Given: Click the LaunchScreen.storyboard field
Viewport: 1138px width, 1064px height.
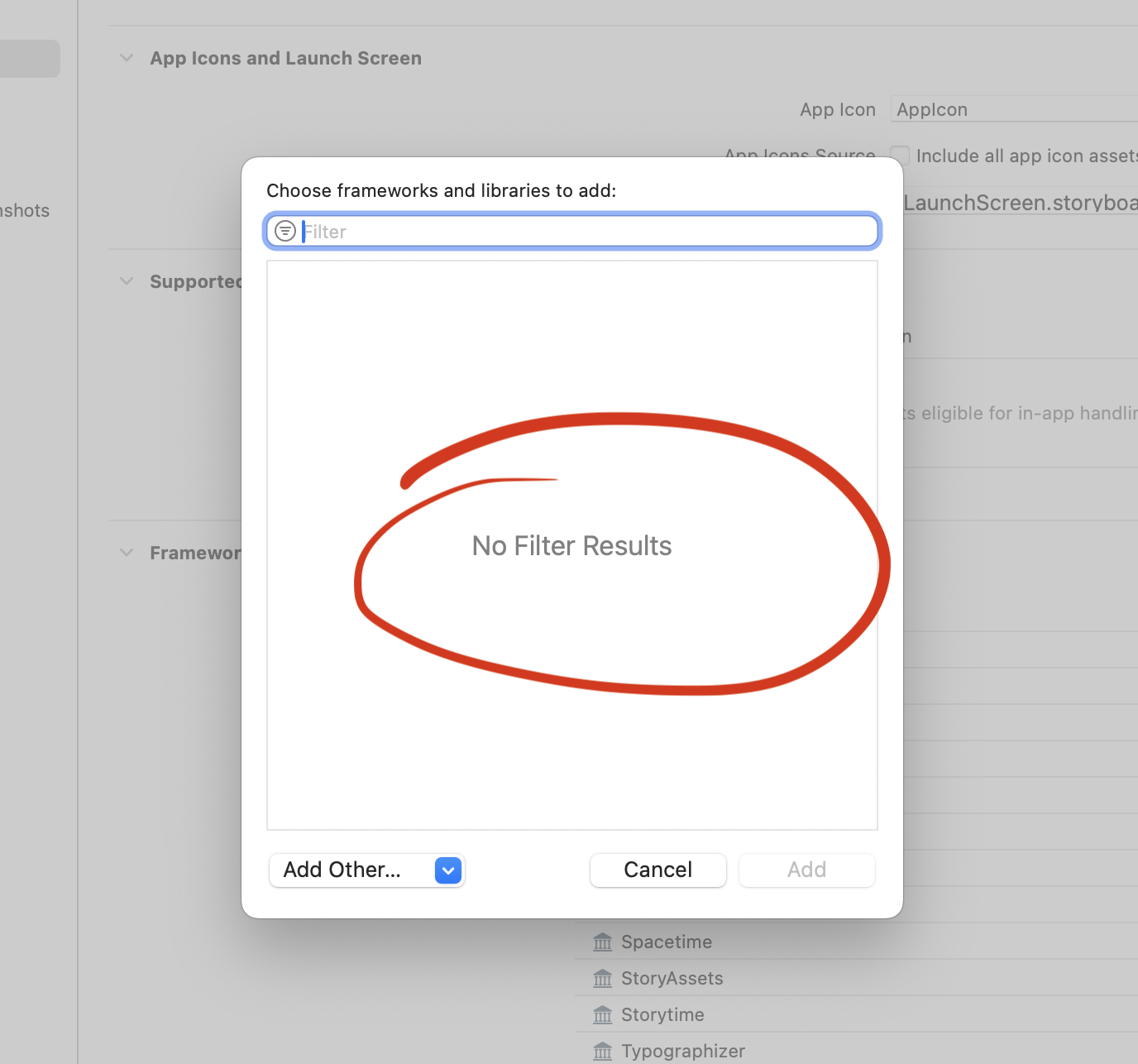Looking at the screenshot, I should (1020, 203).
